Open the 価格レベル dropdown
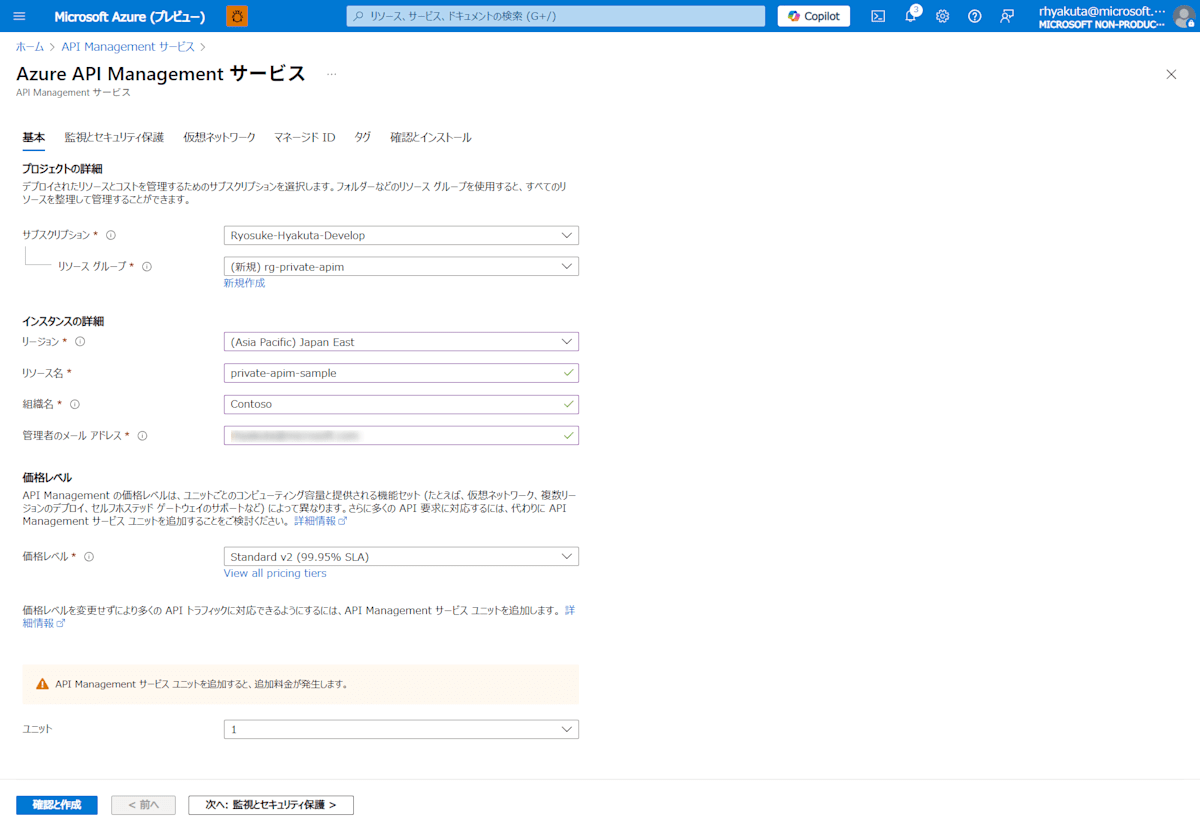Viewport: 1200px width, 831px height. tap(401, 557)
